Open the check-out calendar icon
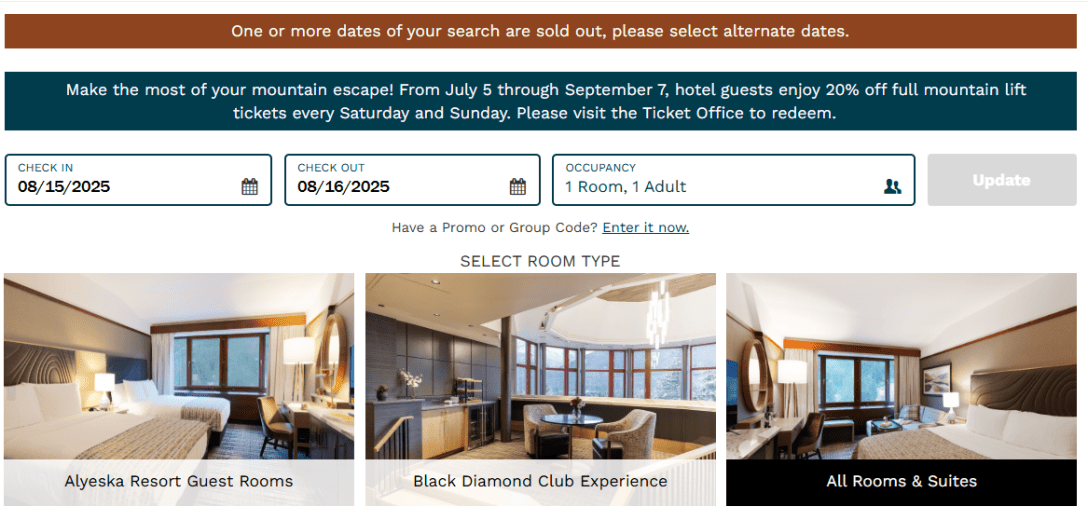 pos(518,186)
